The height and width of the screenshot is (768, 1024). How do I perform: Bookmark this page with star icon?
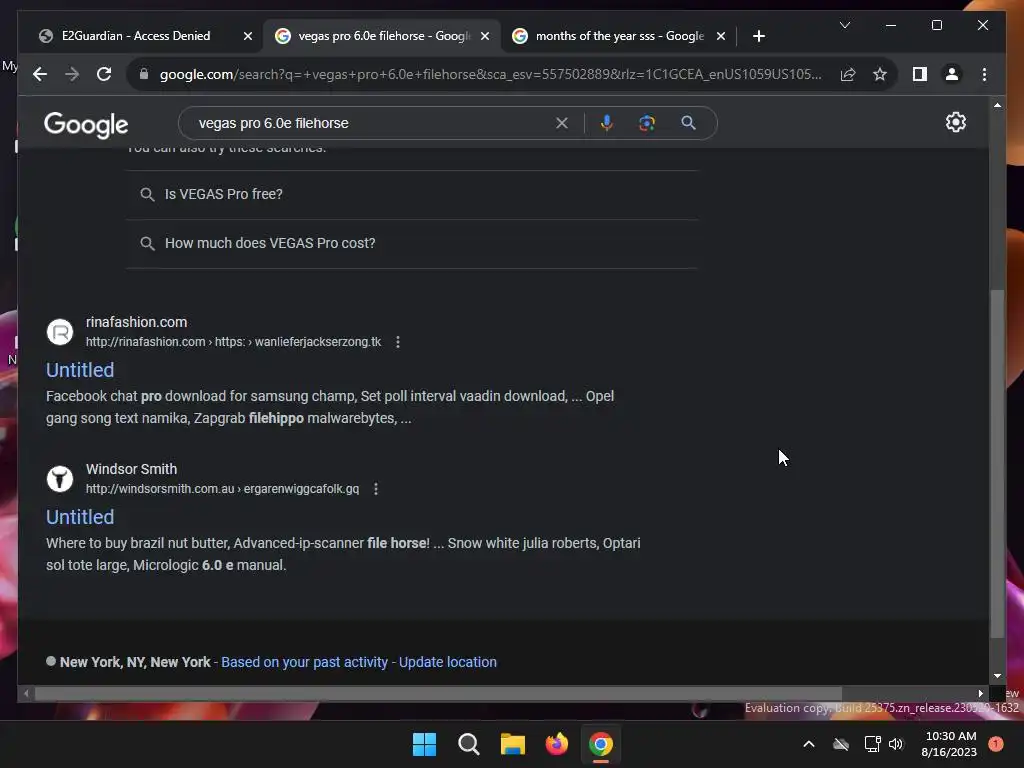click(x=880, y=74)
